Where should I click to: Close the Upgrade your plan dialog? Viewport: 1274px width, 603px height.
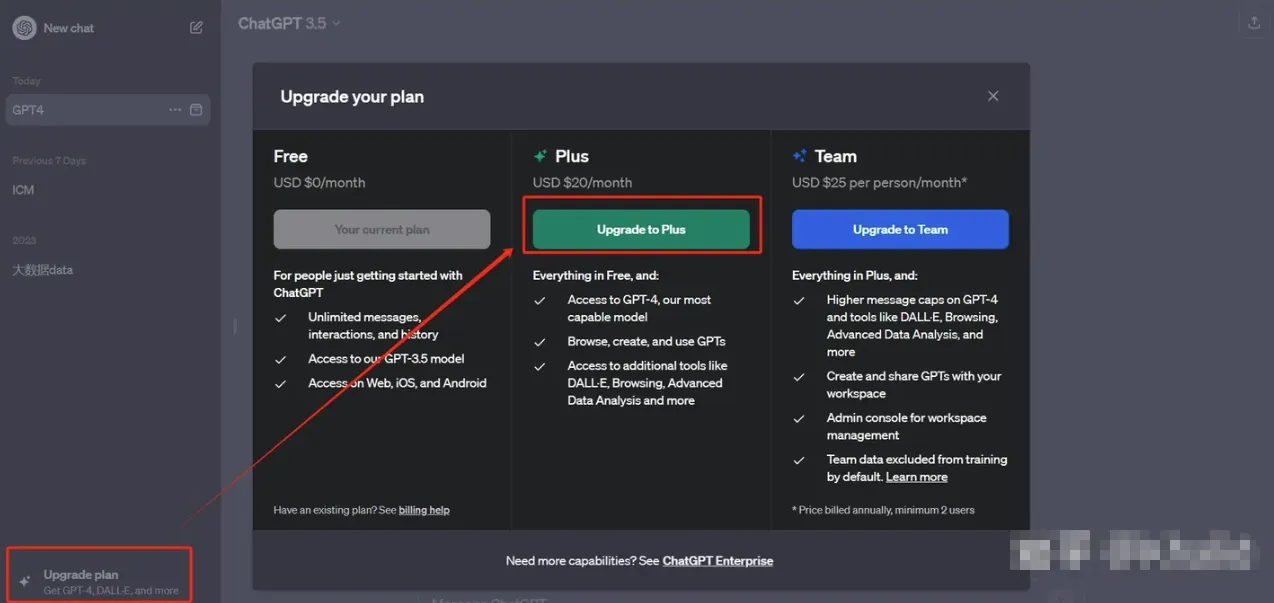tap(993, 96)
